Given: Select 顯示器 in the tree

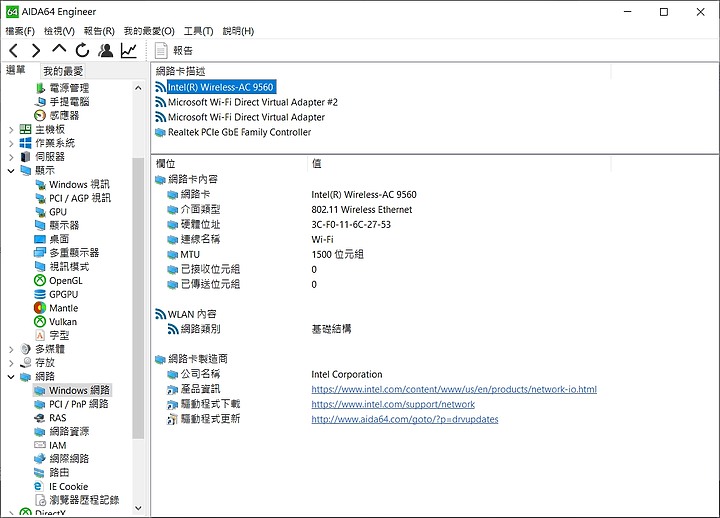Looking at the screenshot, I should click(x=64, y=225).
